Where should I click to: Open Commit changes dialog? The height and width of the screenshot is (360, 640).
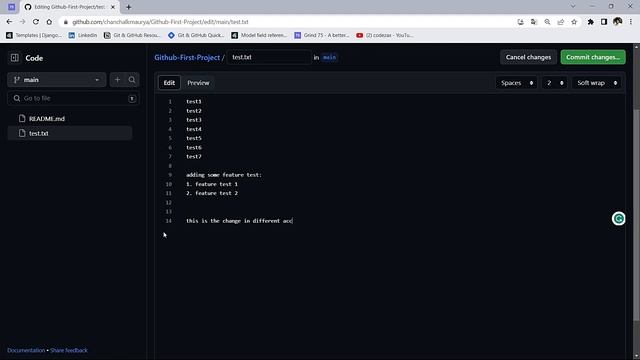(x=593, y=57)
